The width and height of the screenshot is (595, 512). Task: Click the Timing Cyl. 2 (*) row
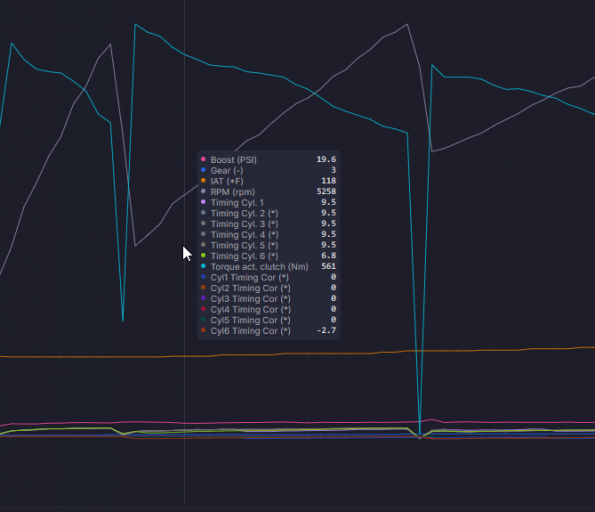pos(269,213)
